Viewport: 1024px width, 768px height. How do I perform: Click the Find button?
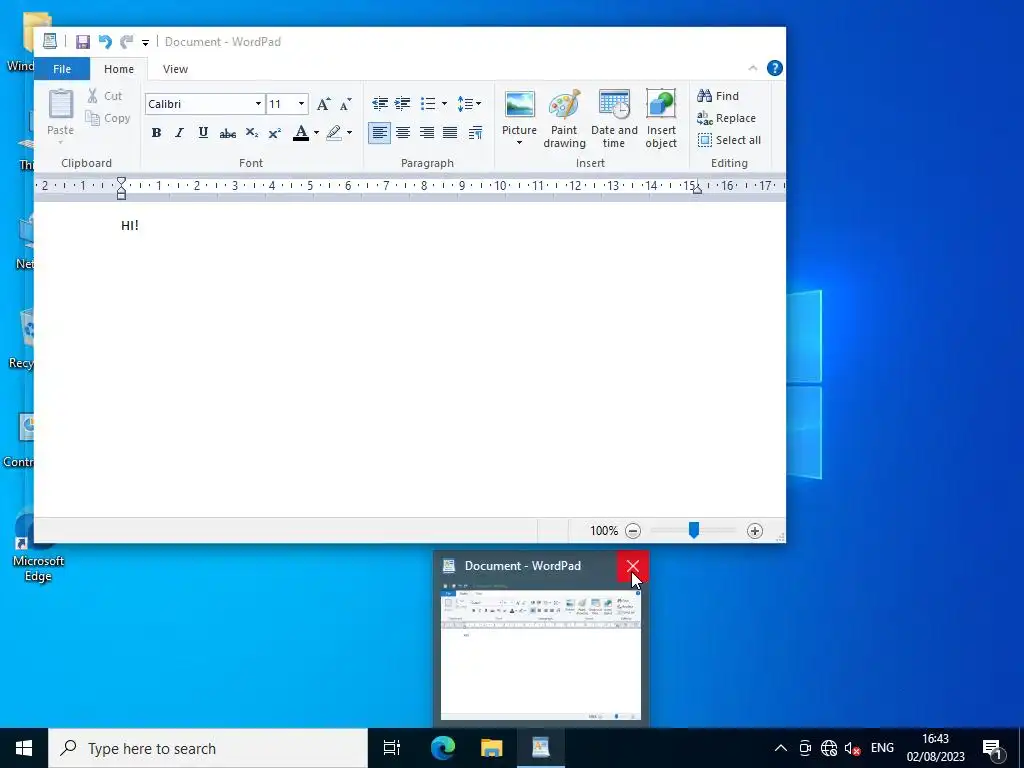tap(718, 96)
